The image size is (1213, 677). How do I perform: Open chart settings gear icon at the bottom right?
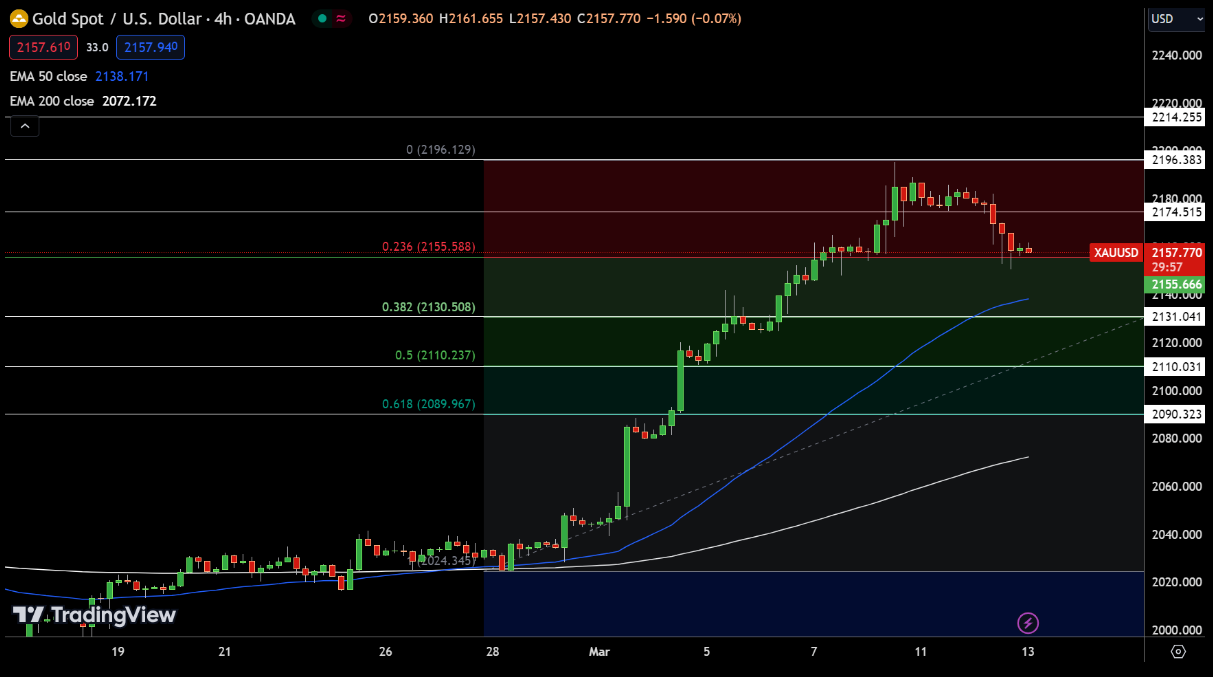1178,652
